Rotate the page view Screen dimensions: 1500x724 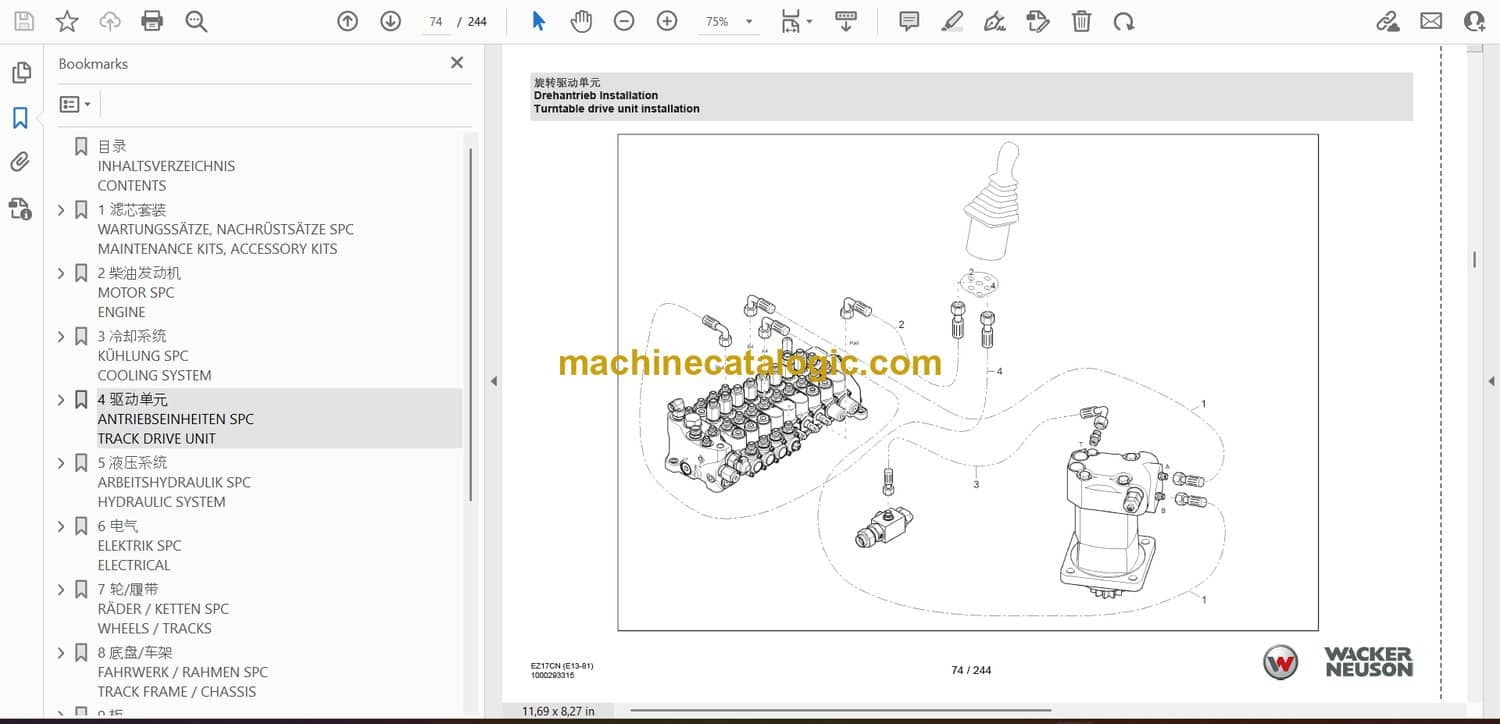tap(1124, 21)
